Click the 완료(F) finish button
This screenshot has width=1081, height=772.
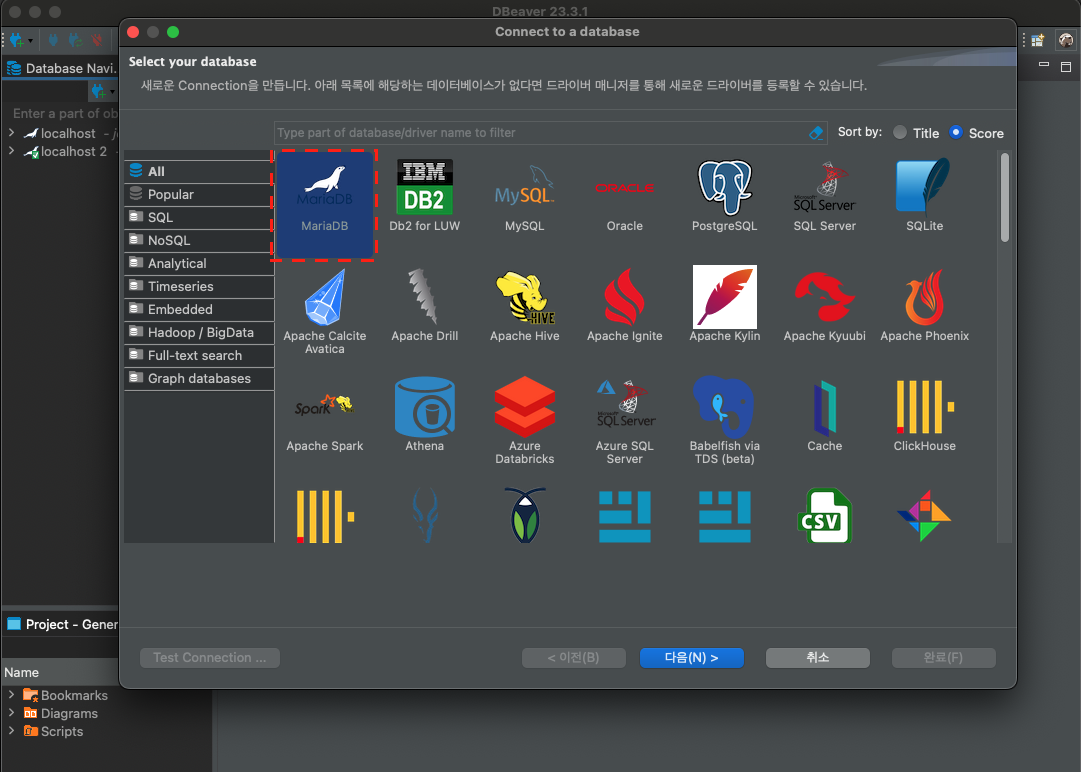[x=944, y=658]
